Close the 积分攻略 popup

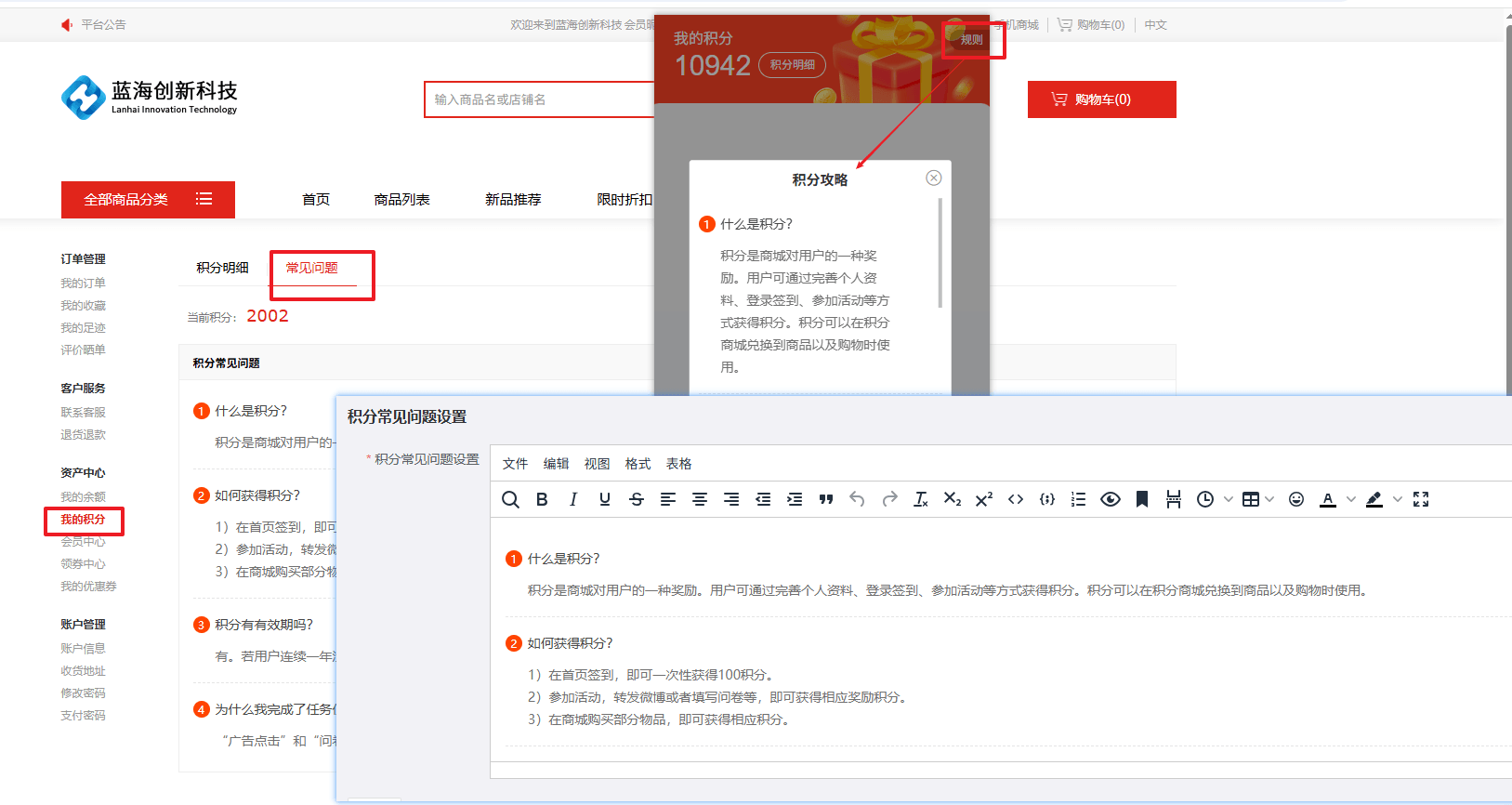tap(934, 178)
